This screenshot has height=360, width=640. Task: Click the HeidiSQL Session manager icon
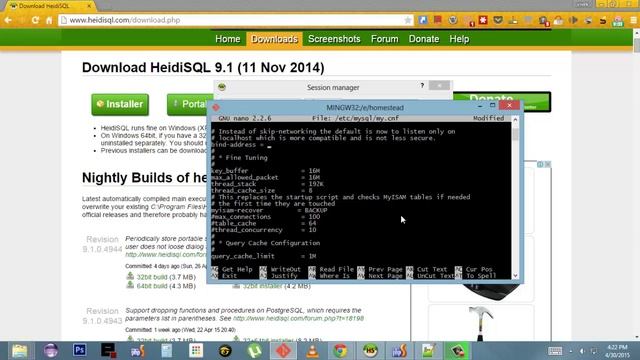point(222,87)
